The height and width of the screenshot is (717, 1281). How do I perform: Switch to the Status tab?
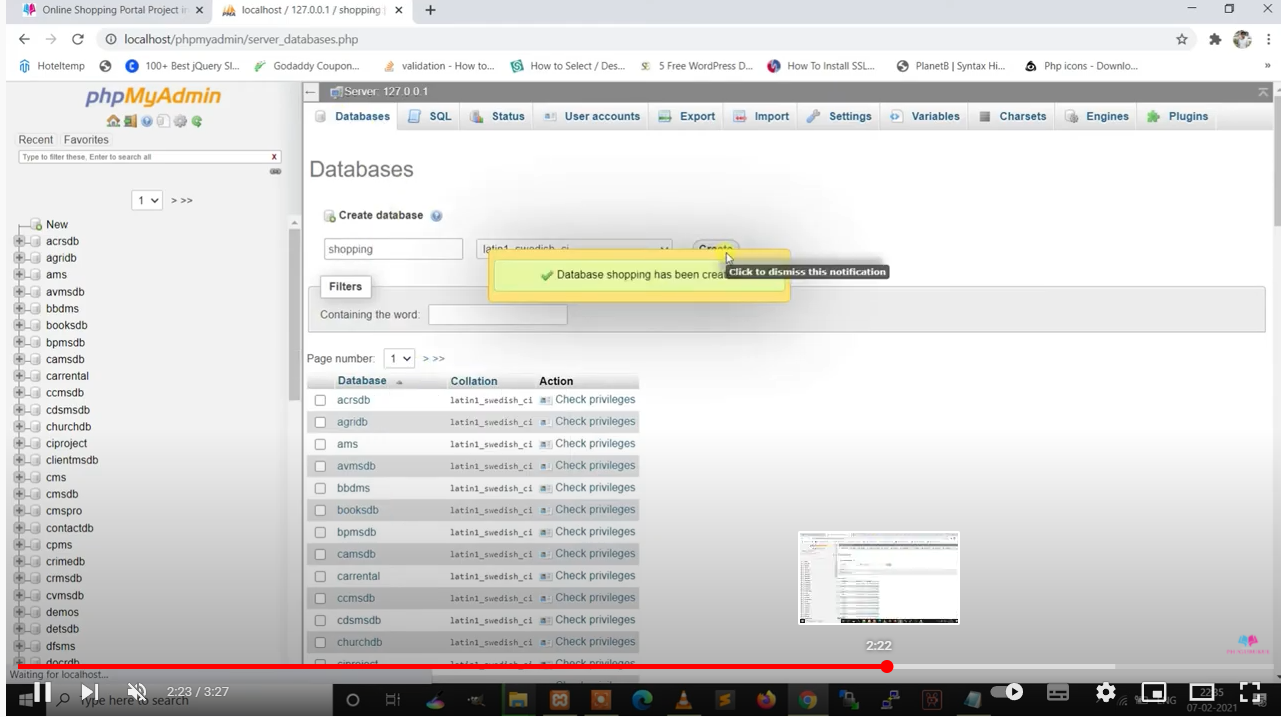(497, 116)
